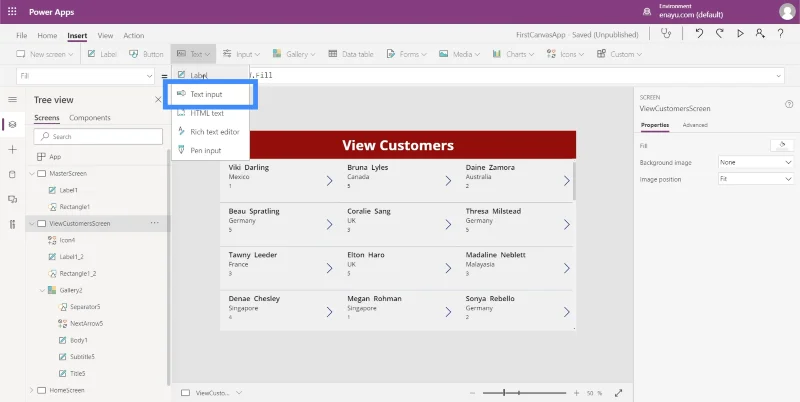This screenshot has height=402, width=800.
Task: Zoom out with the minus icon
Action: 472,393
